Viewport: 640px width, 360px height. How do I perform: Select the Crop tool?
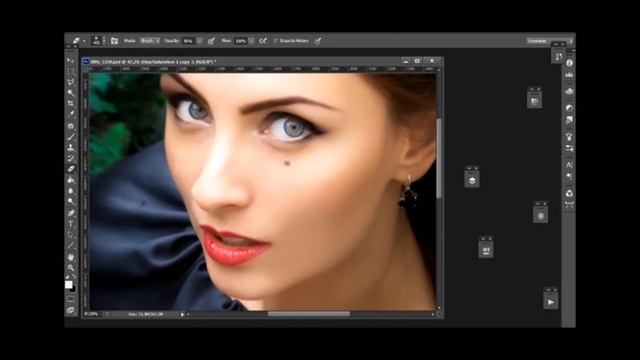71,104
